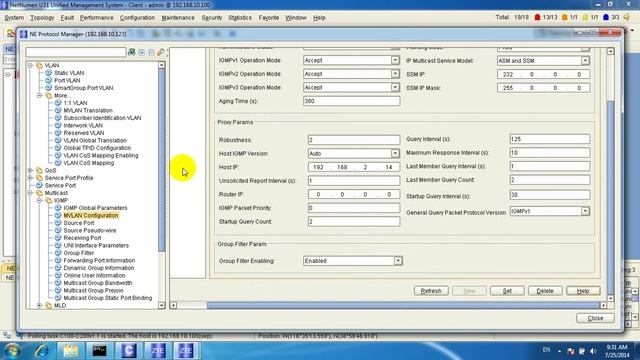This screenshot has height=360, width=640.
Task: Open the Security menu
Action: tap(212, 18)
